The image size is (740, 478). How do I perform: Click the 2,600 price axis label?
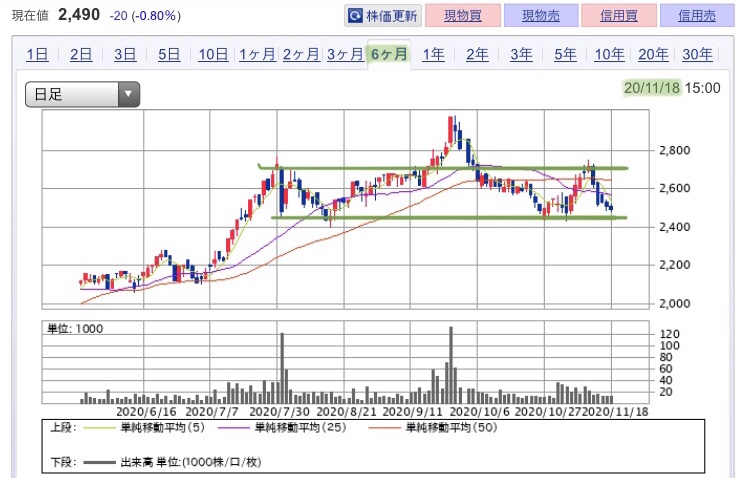click(674, 188)
